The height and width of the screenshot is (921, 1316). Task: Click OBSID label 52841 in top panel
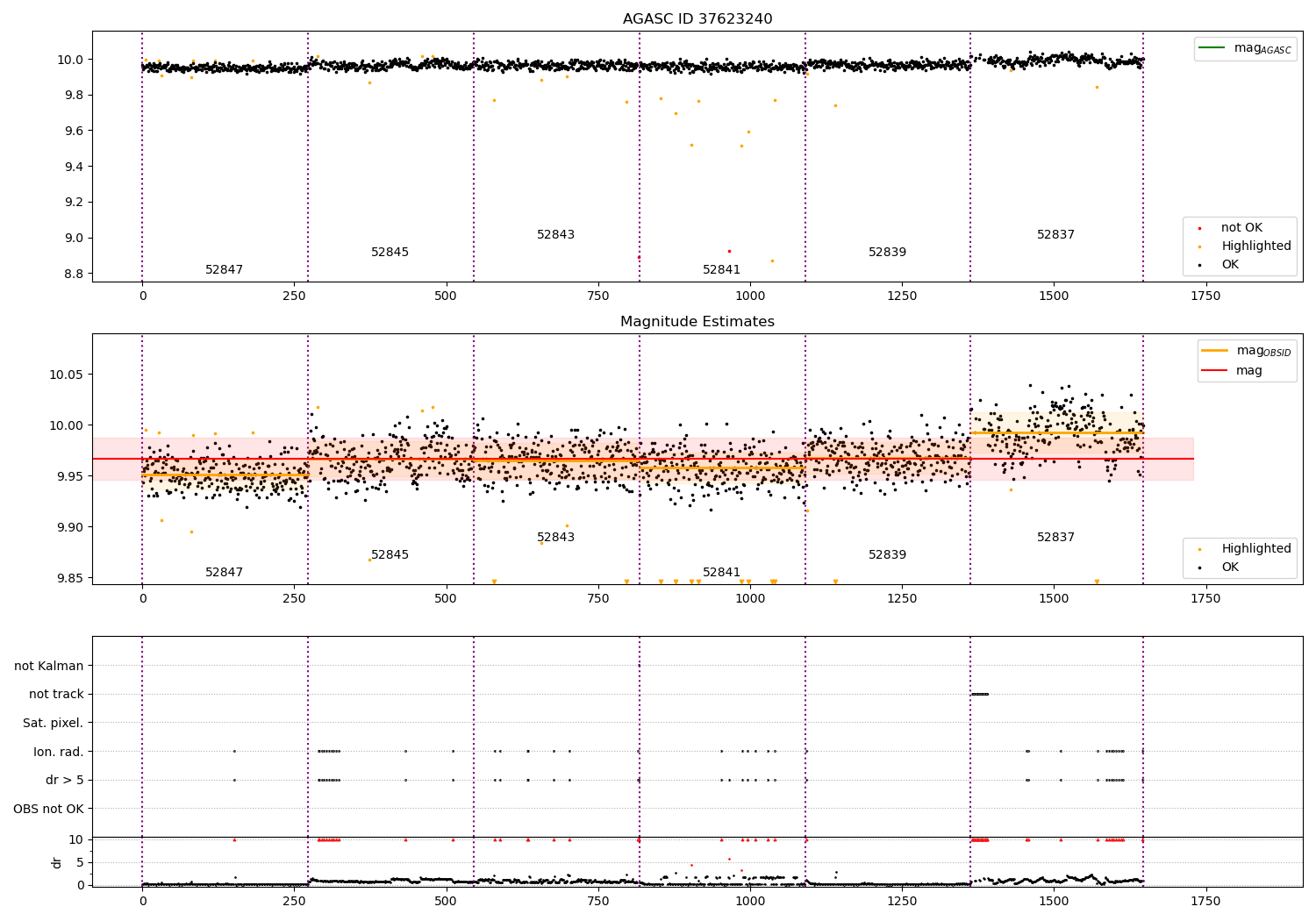tap(722, 270)
